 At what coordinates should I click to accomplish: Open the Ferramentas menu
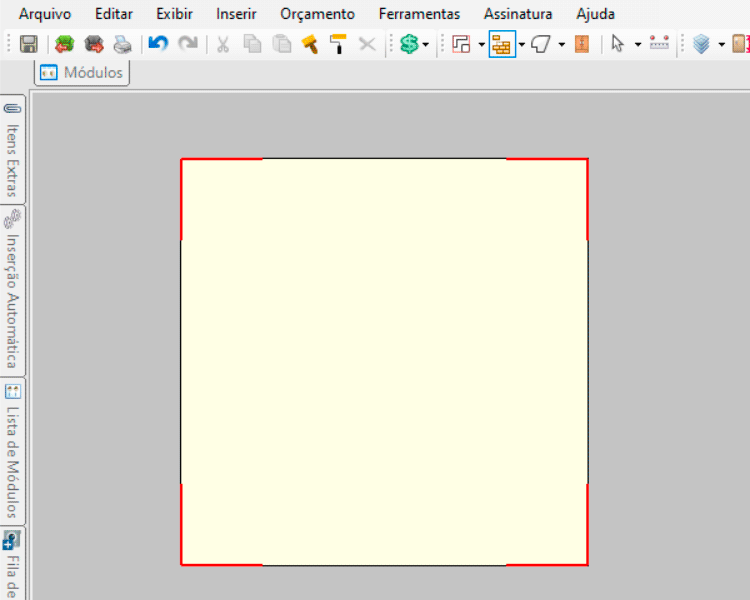(x=419, y=14)
